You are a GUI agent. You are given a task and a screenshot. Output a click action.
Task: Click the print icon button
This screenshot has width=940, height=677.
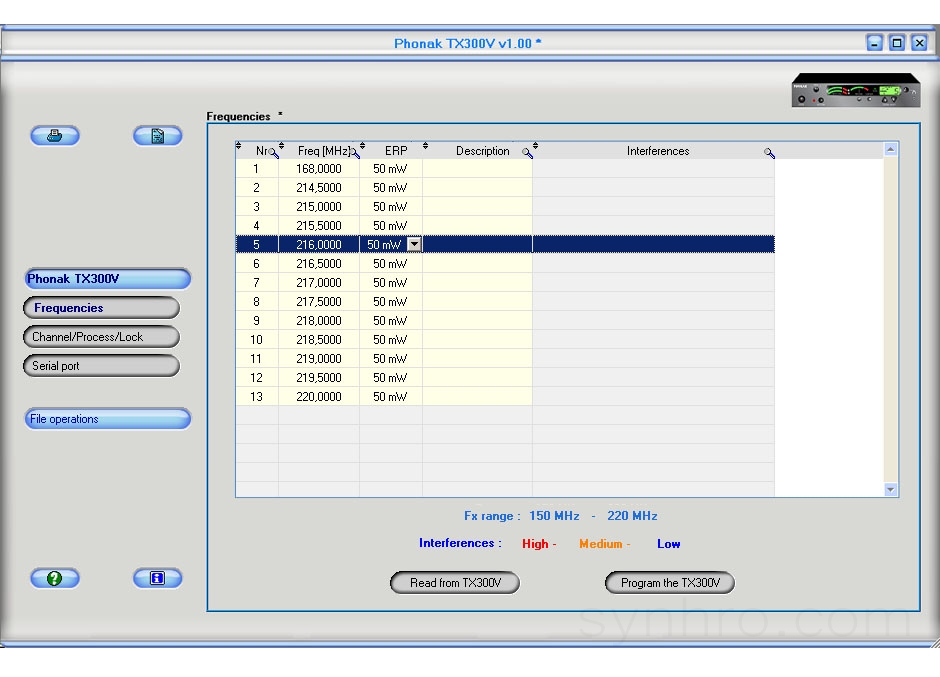click(x=55, y=136)
